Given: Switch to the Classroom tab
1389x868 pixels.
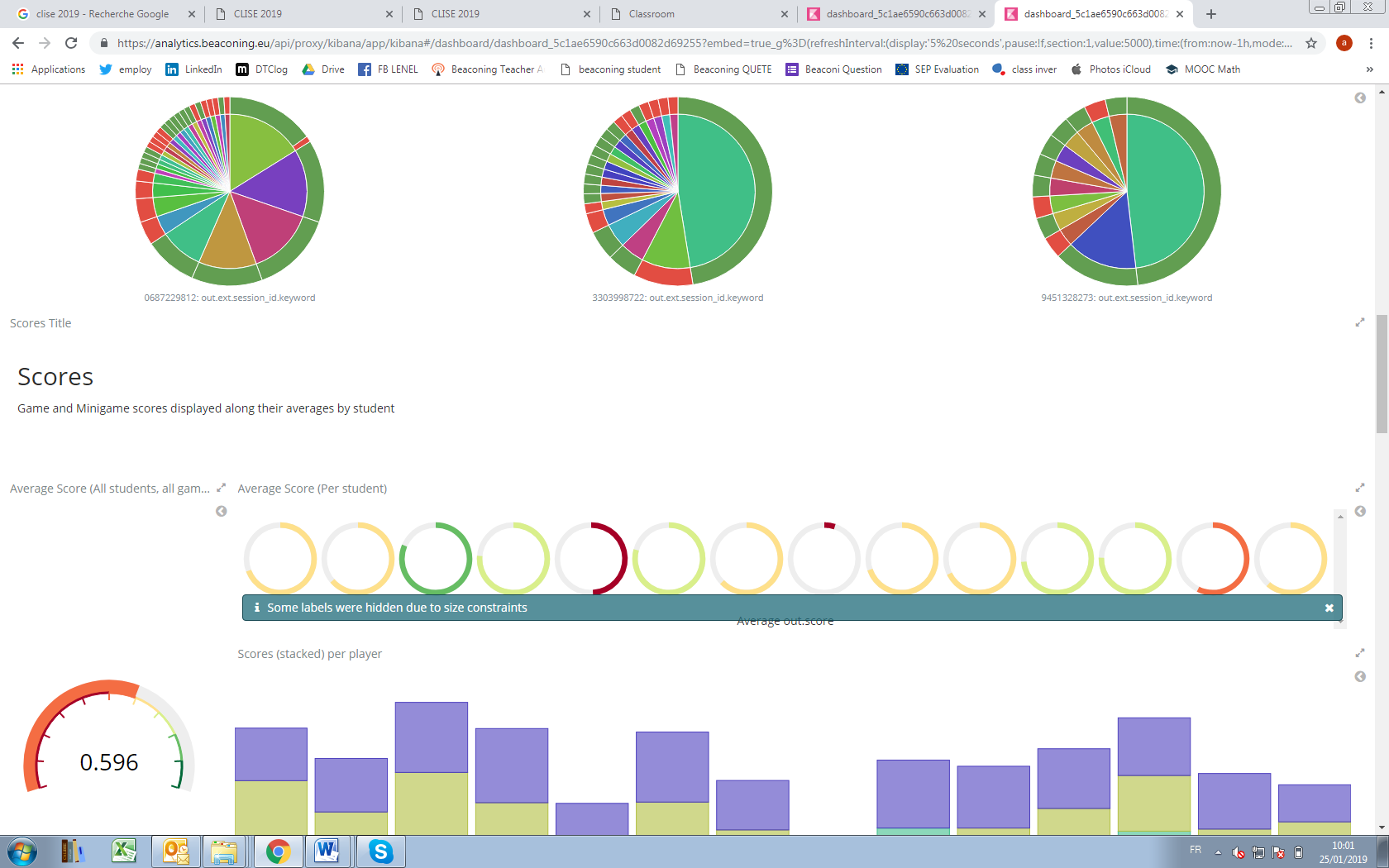Looking at the screenshot, I should (x=698, y=14).
